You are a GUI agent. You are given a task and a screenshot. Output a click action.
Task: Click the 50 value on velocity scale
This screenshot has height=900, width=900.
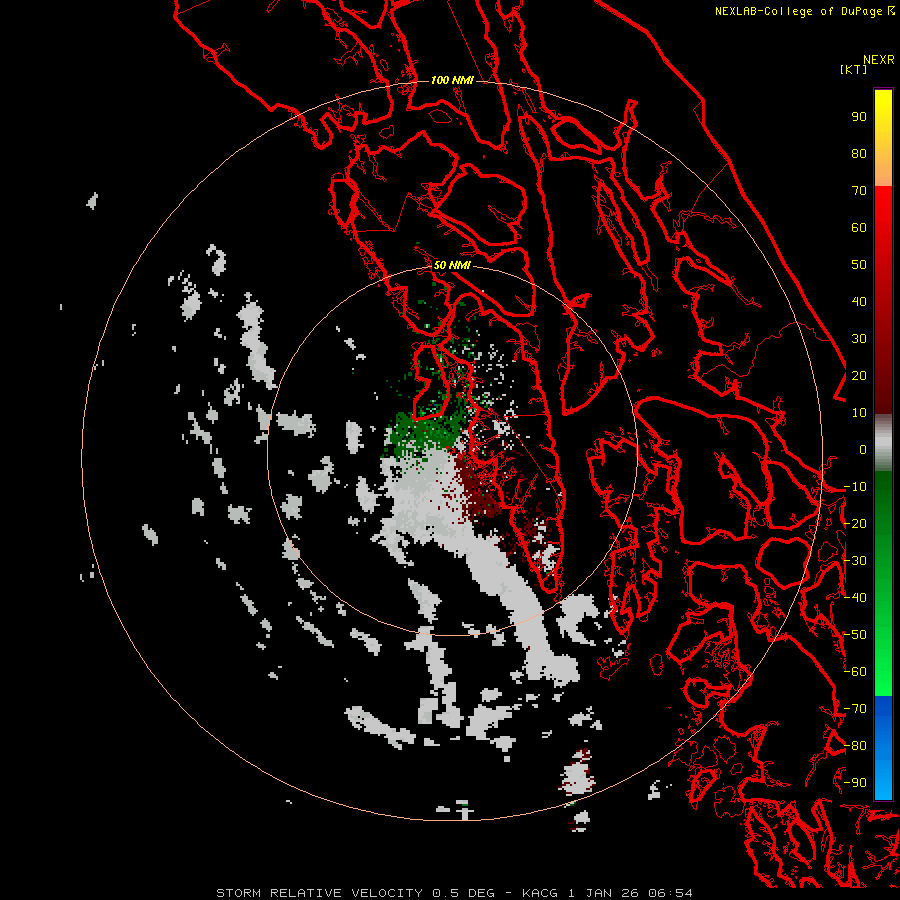(859, 265)
